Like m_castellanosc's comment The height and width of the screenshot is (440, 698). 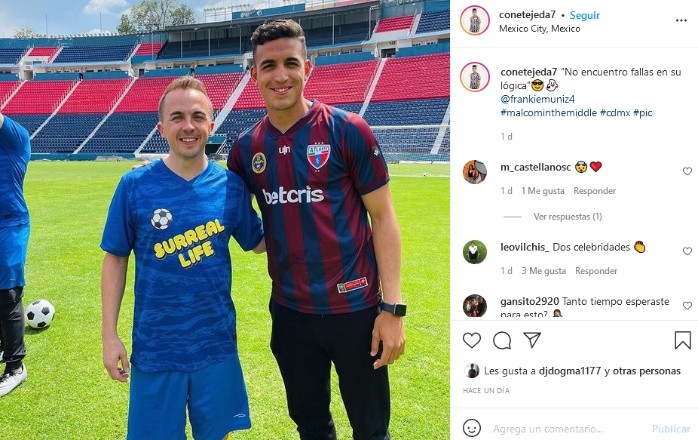click(687, 171)
